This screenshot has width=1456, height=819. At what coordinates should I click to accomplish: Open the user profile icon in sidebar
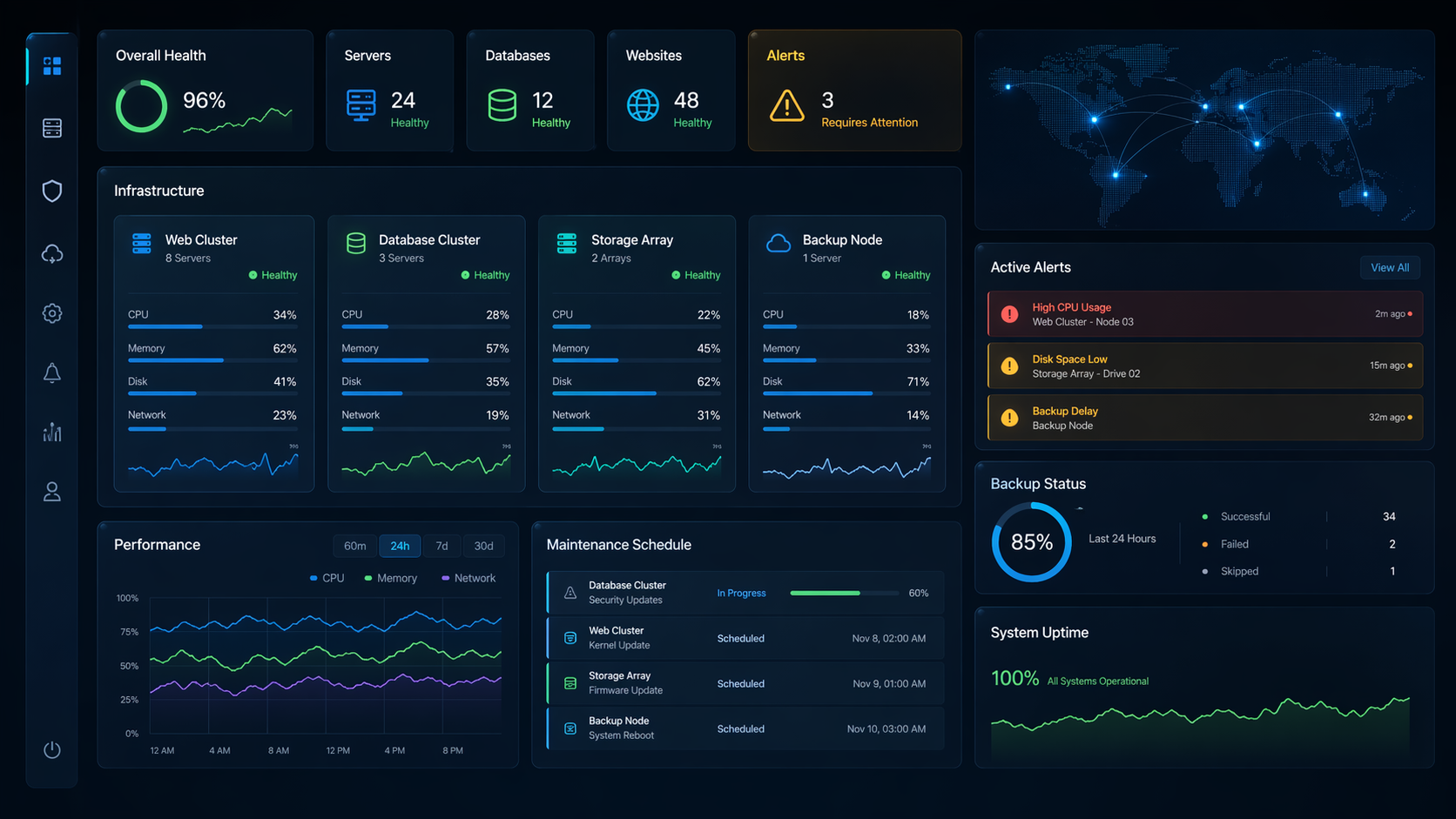tap(52, 492)
